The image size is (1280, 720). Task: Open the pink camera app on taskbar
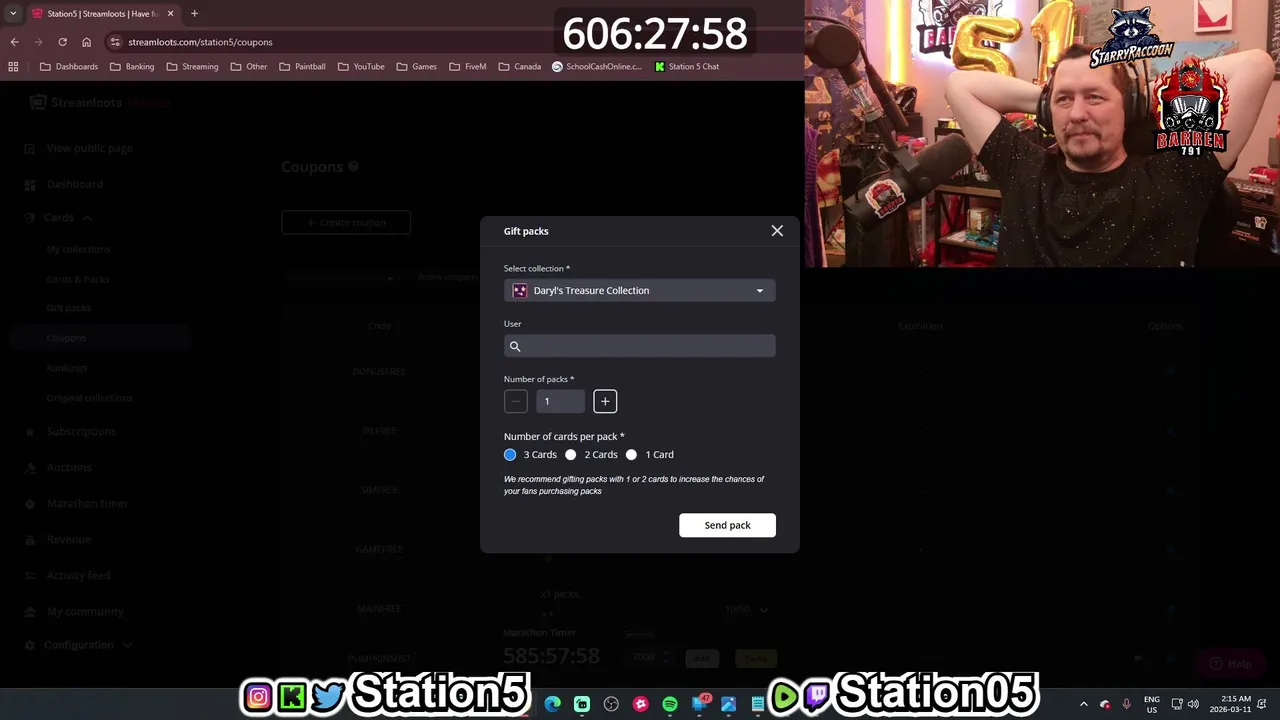click(x=641, y=704)
